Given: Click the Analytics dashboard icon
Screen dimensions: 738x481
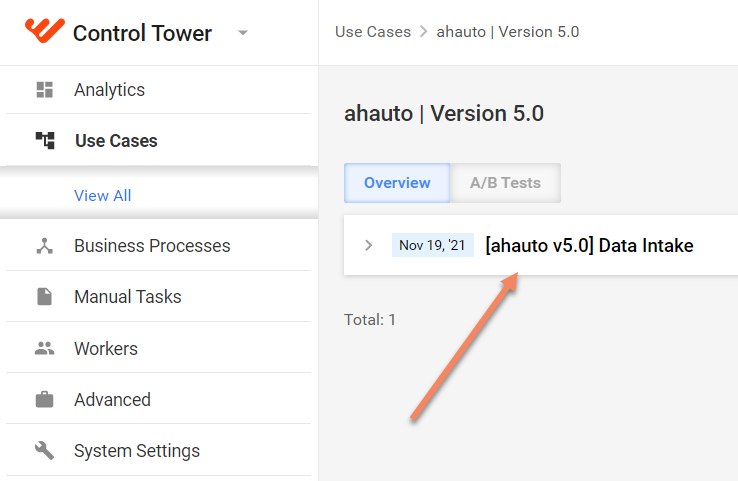Looking at the screenshot, I should [45, 89].
